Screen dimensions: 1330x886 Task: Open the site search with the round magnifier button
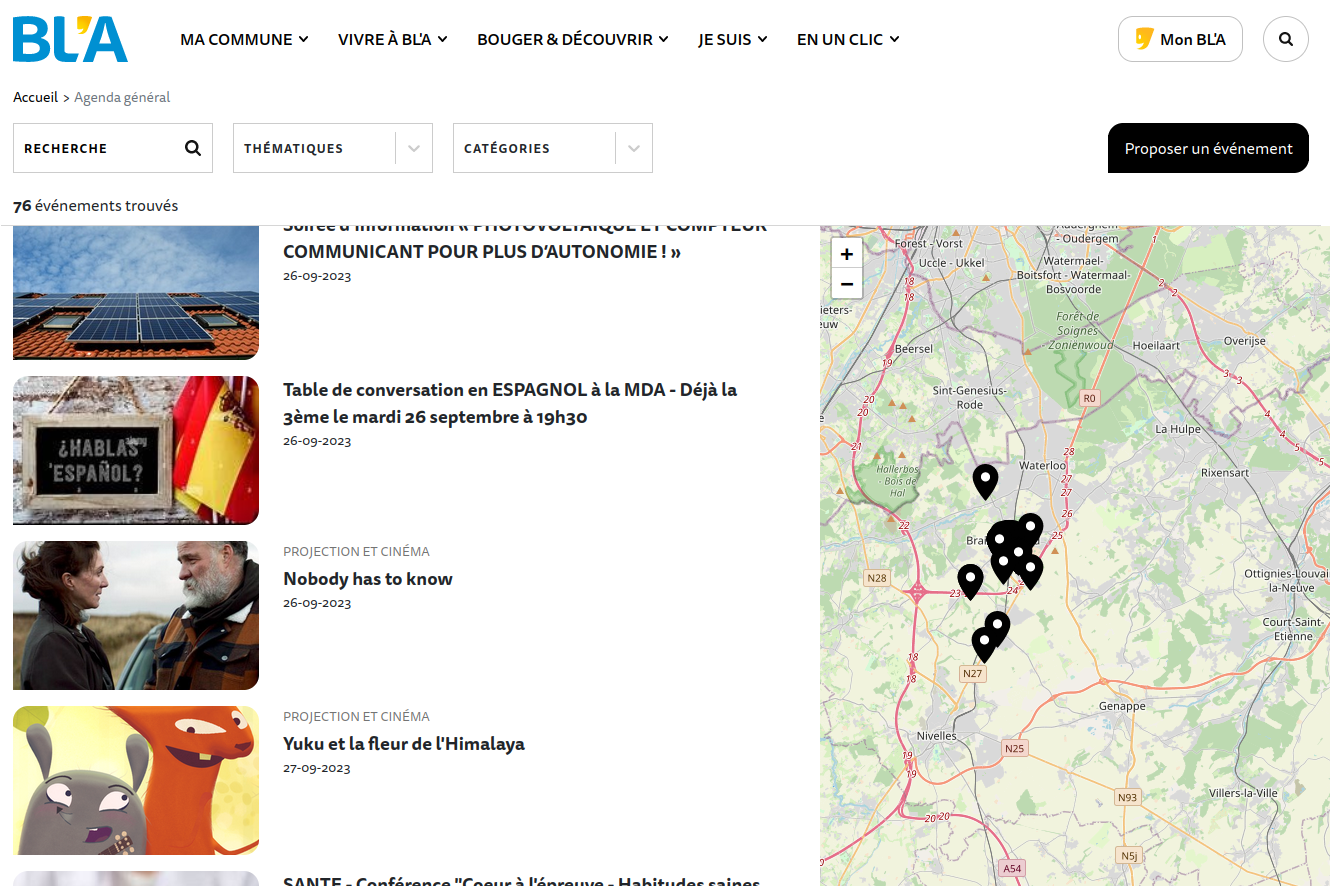(1286, 39)
